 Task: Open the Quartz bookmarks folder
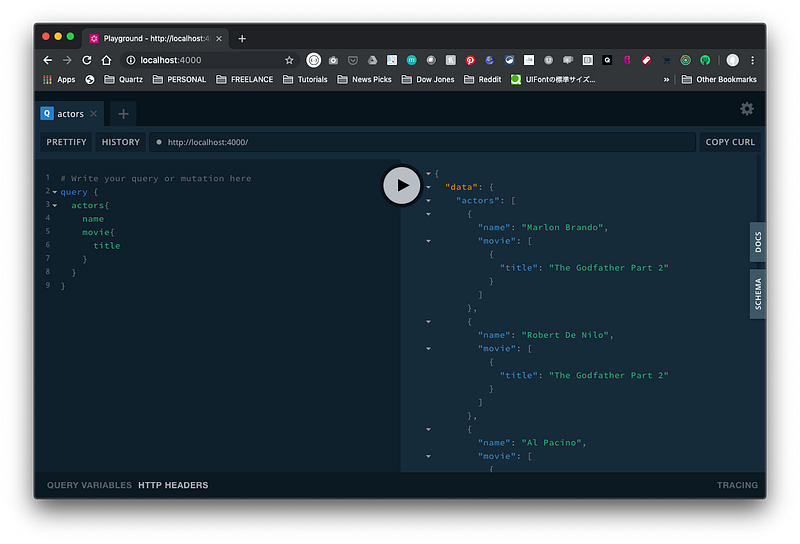click(x=123, y=80)
